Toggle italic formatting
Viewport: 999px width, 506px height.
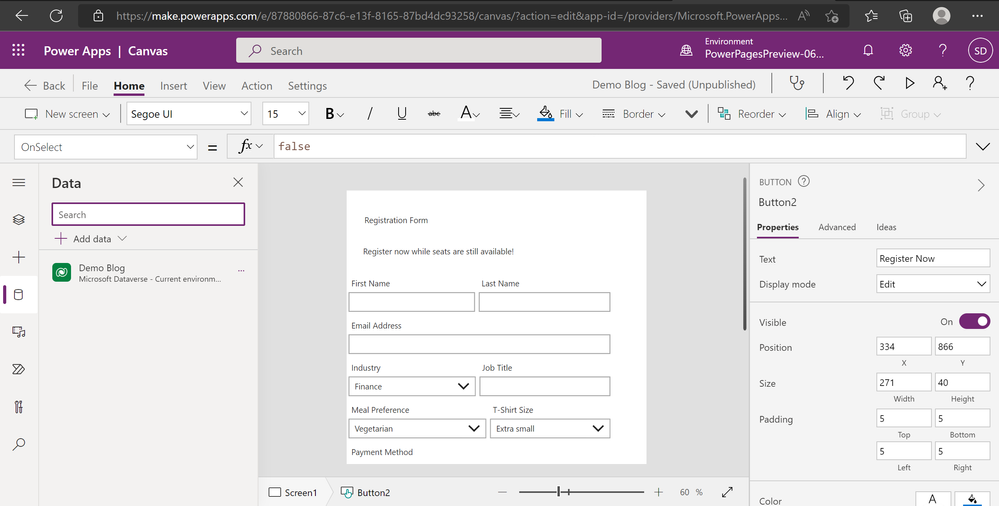click(370, 113)
